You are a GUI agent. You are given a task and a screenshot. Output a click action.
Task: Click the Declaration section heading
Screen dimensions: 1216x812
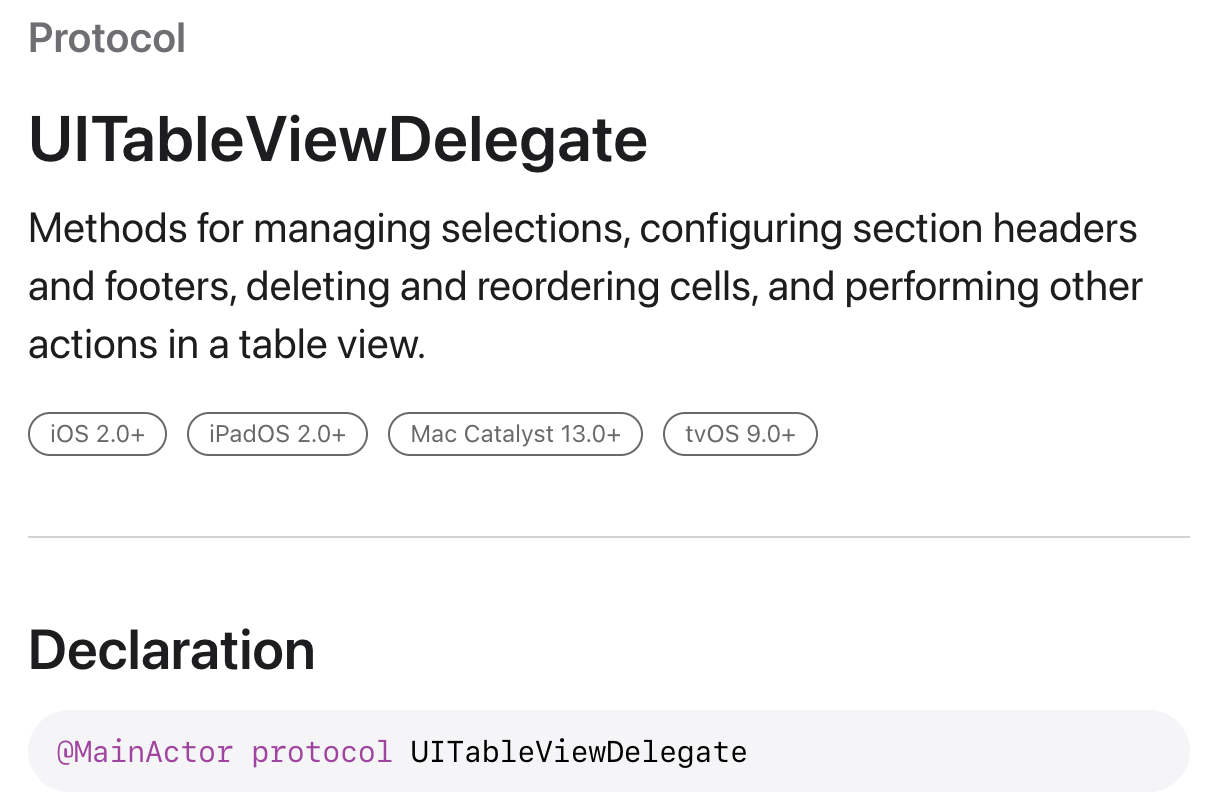point(171,650)
